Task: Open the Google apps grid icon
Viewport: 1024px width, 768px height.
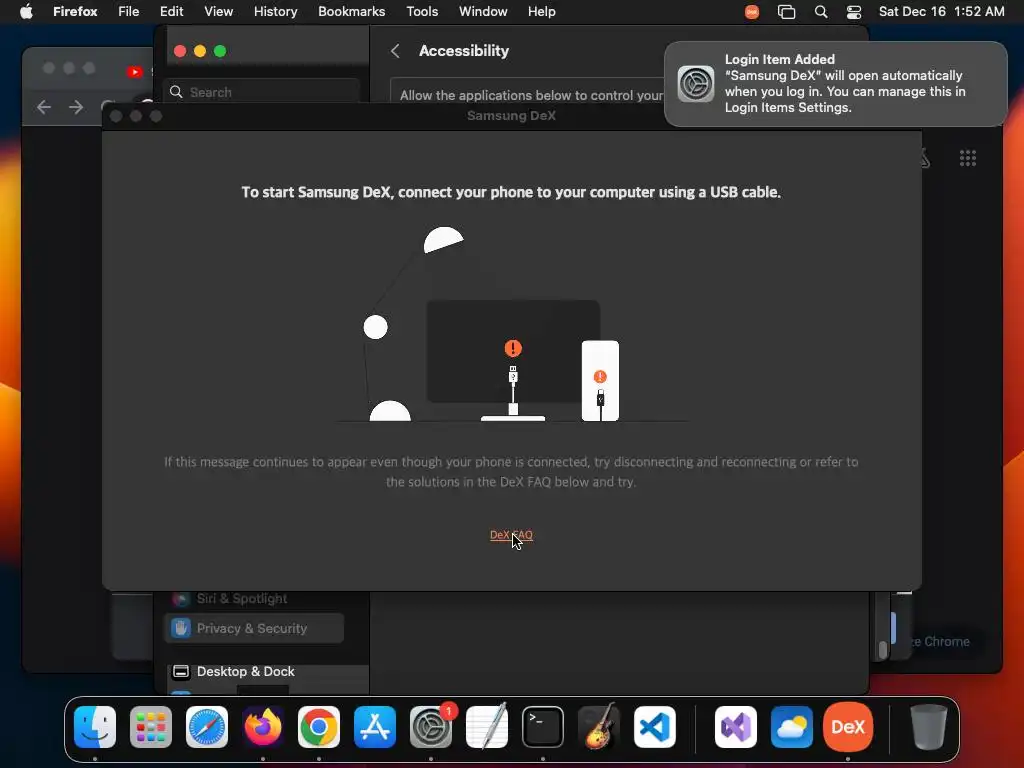Action: coord(968,158)
